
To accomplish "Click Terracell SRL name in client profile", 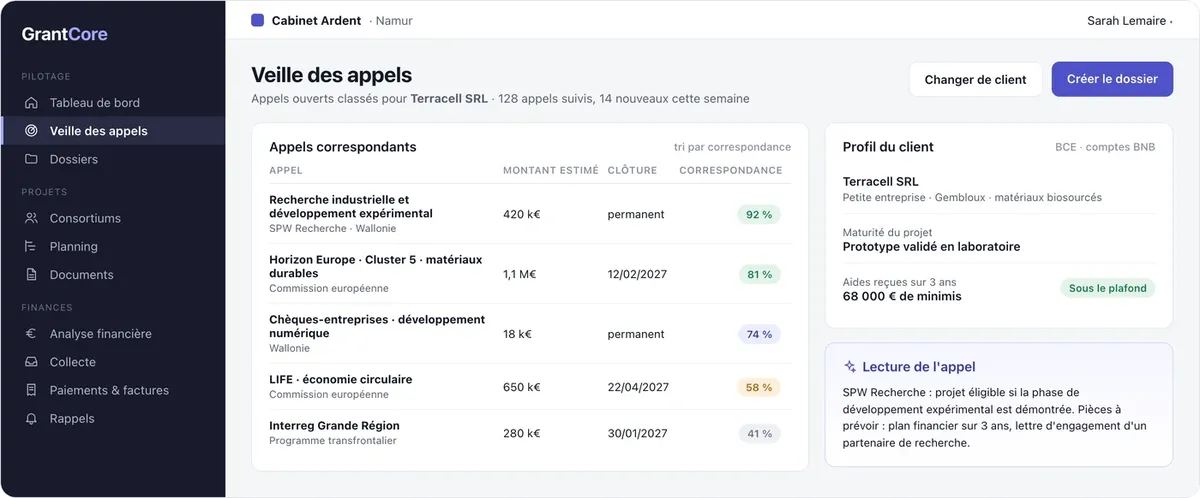I will click(x=881, y=182).
